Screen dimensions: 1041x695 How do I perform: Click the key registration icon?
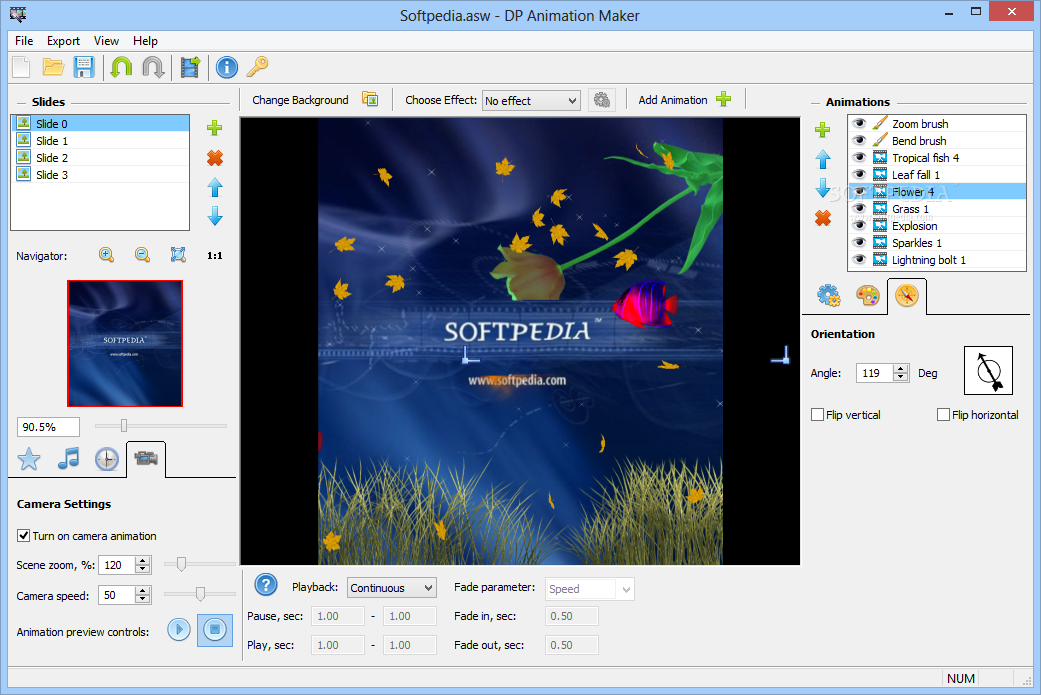pos(257,67)
